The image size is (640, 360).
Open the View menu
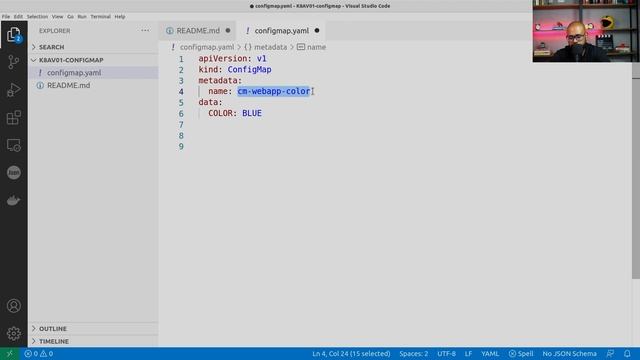pyautogui.click(x=57, y=17)
